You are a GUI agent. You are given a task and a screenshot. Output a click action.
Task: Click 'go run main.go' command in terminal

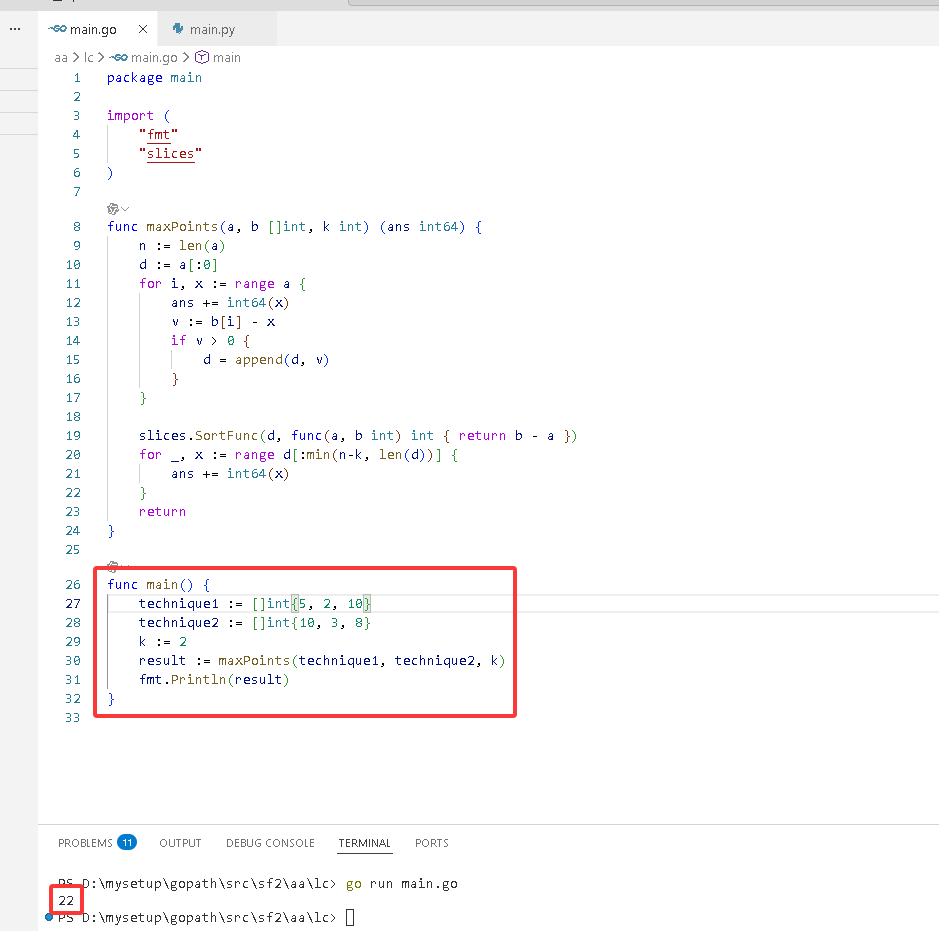[402, 884]
